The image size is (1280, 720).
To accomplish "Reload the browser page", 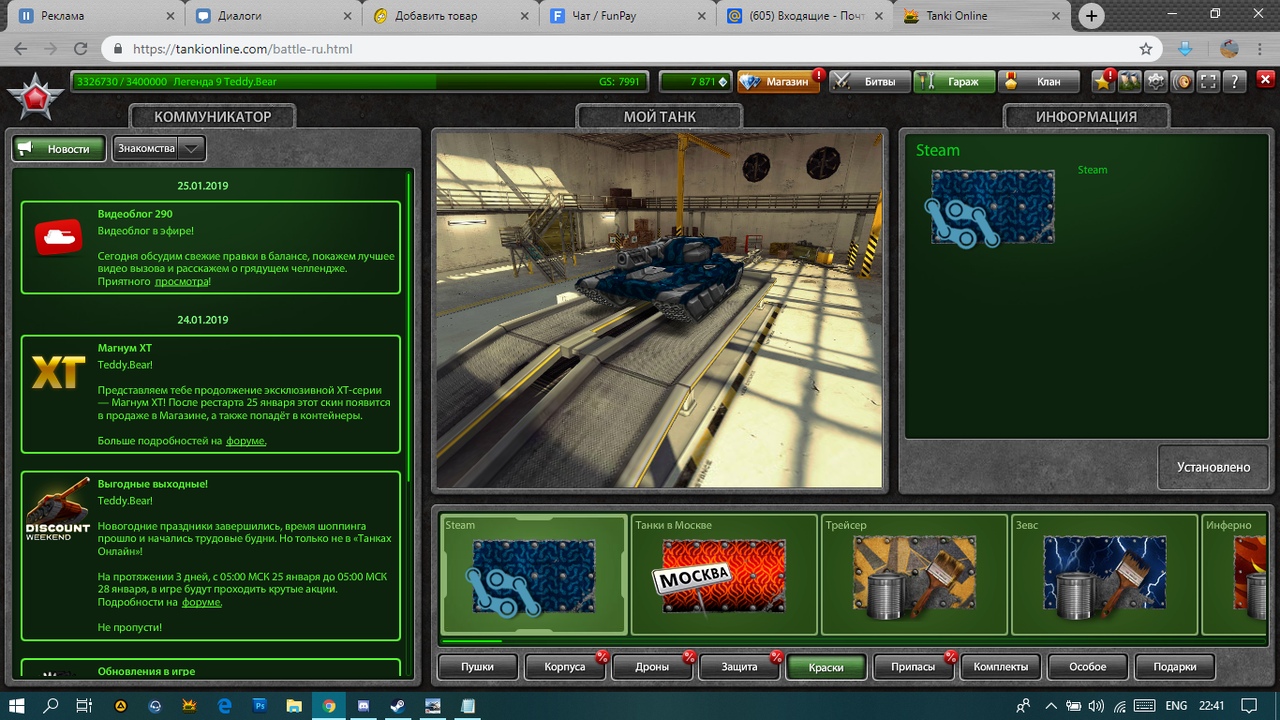I will point(81,49).
